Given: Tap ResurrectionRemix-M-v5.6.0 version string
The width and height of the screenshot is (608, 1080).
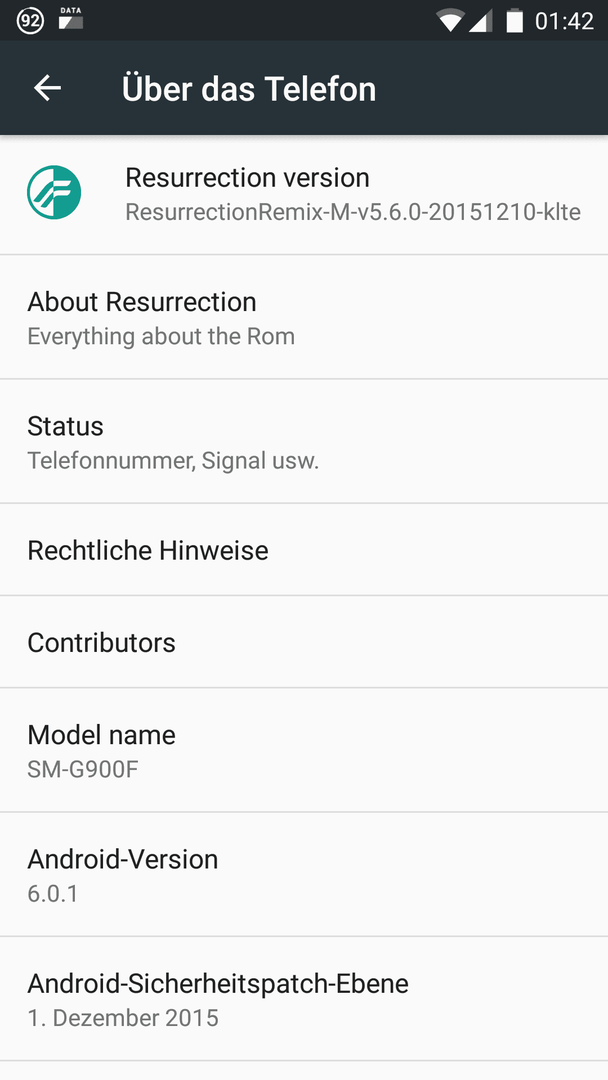Looking at the screenshot, I should coord(353,211).
